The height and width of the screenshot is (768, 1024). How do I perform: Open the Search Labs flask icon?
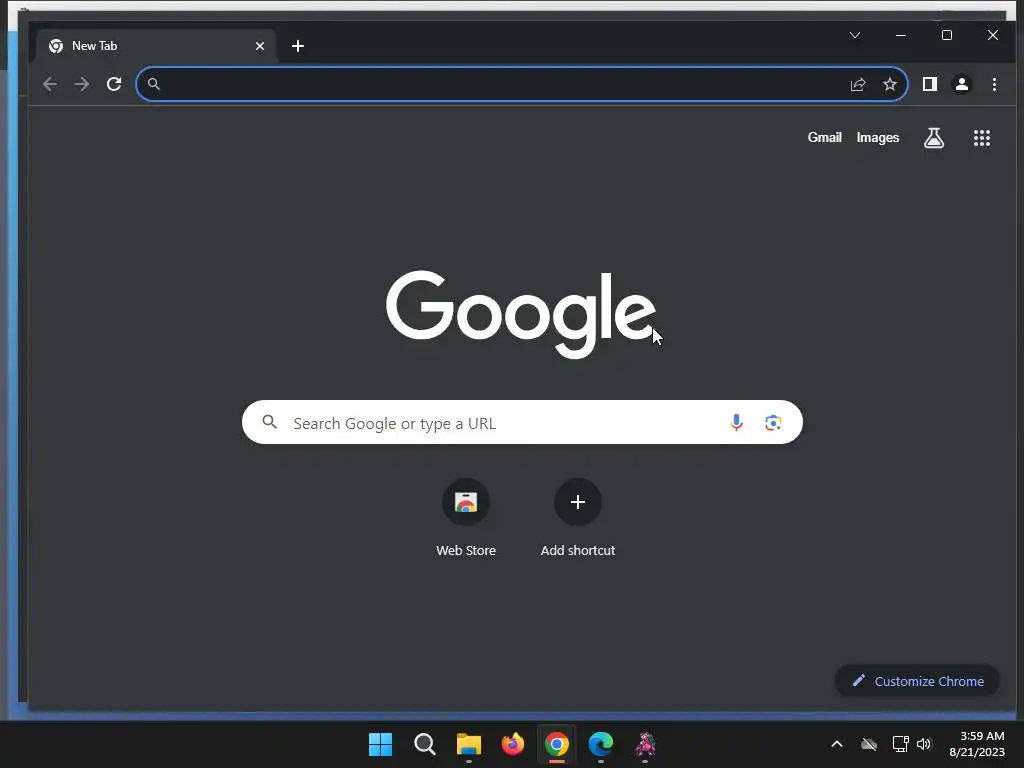[934, 137]
